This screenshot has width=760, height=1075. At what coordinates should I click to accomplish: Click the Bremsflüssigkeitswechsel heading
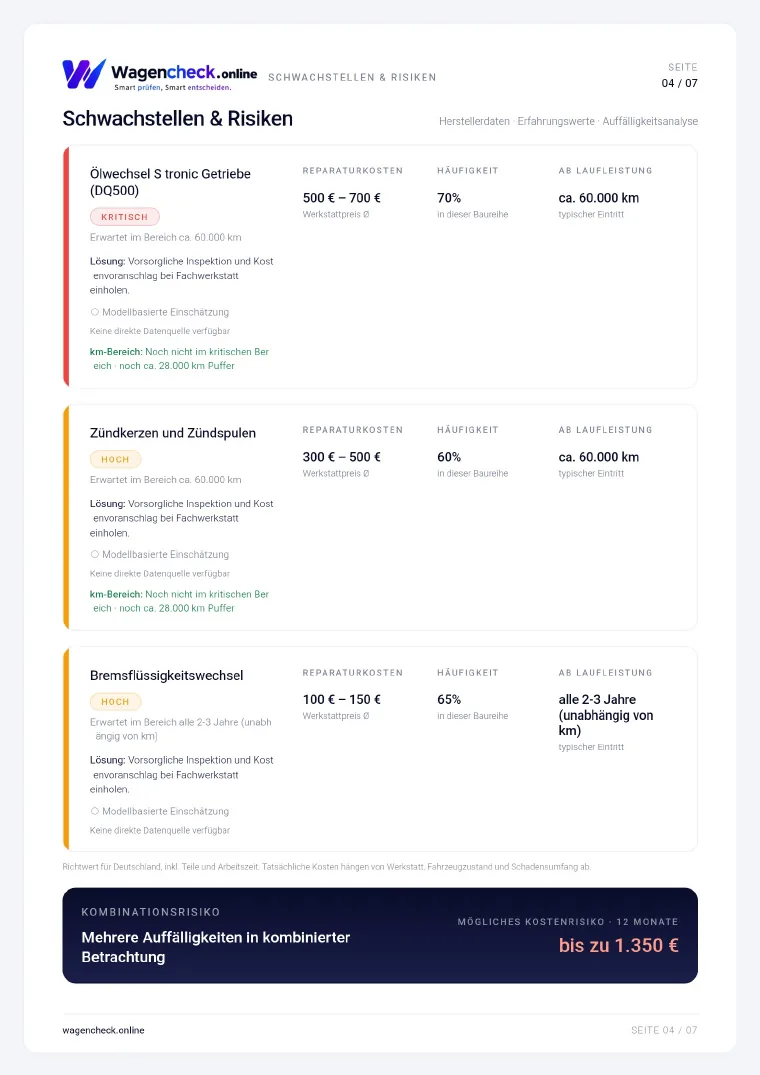point(167,675)
